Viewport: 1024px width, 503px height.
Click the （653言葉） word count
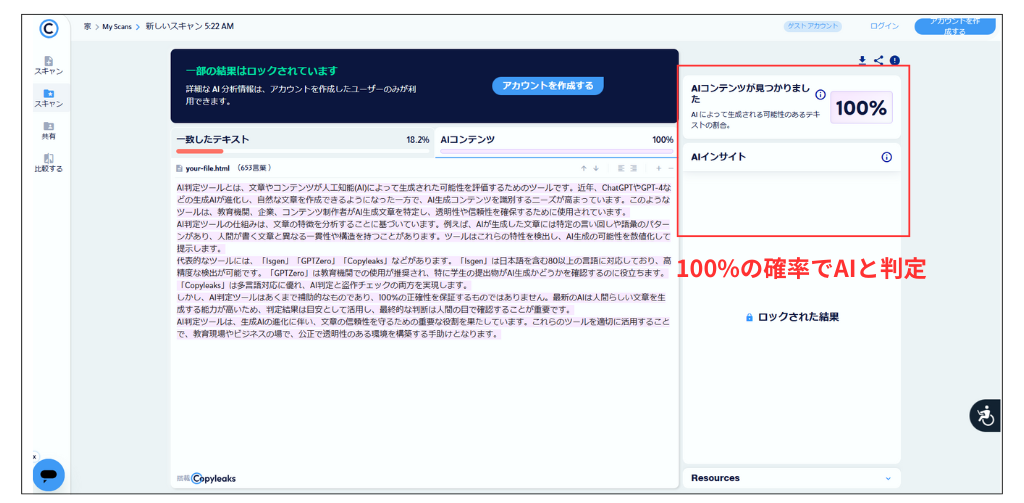pos(254,169)
